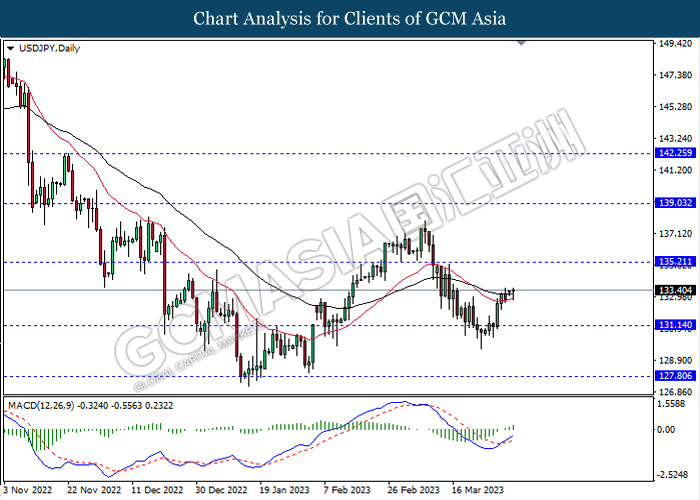Click the 11 Dec 2022 date label

(158, 490)
